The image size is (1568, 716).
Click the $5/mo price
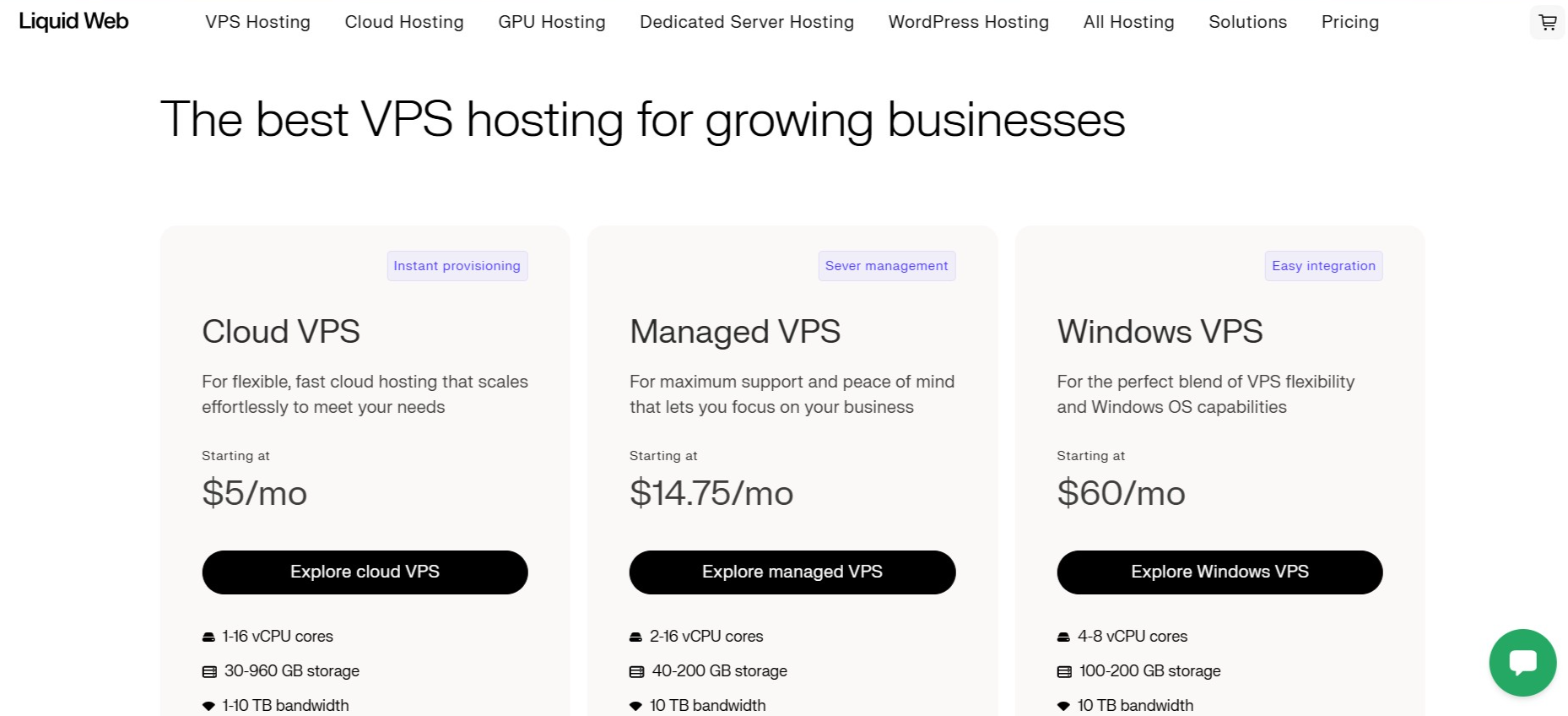[x=254, y=493]
